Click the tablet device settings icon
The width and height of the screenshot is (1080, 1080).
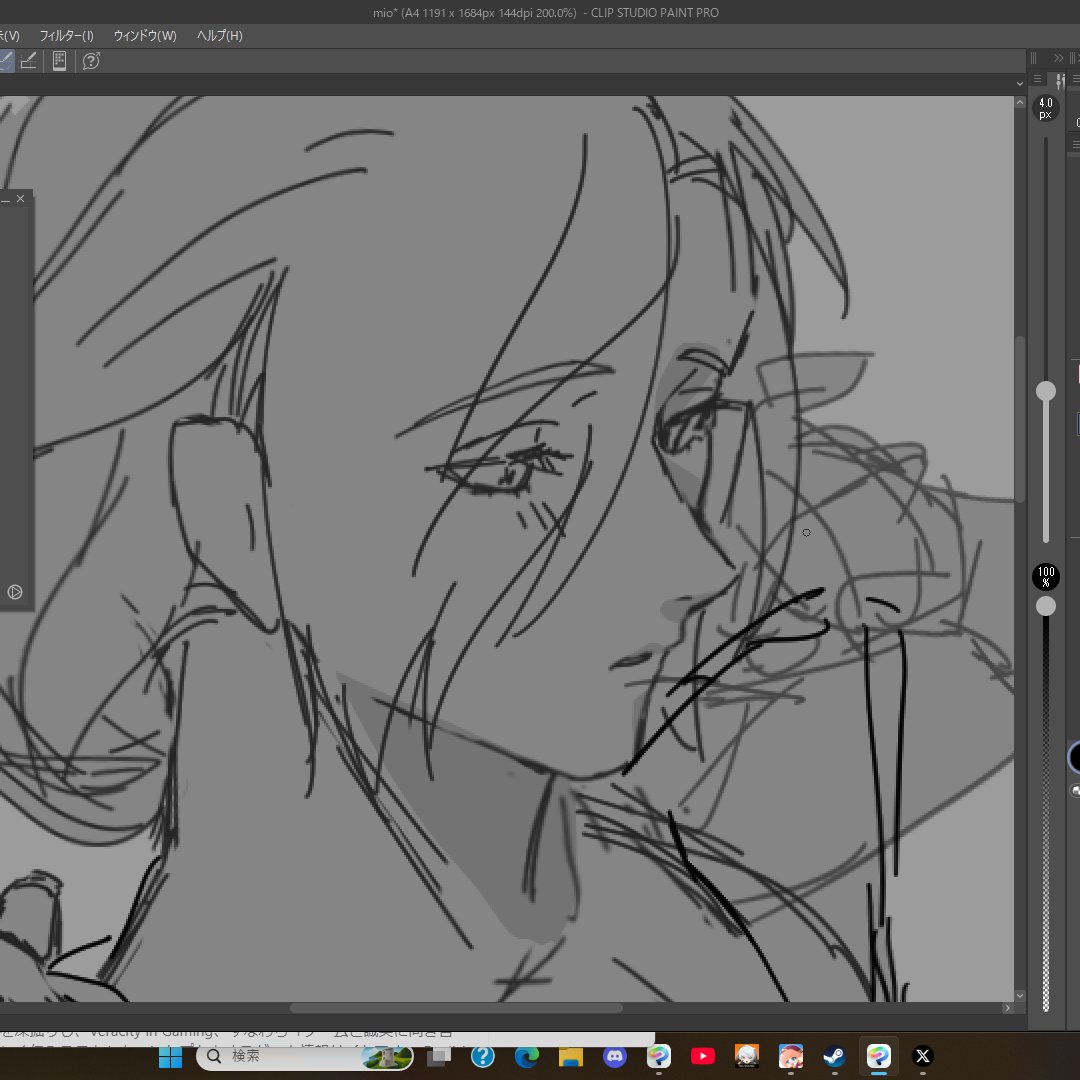59,61
